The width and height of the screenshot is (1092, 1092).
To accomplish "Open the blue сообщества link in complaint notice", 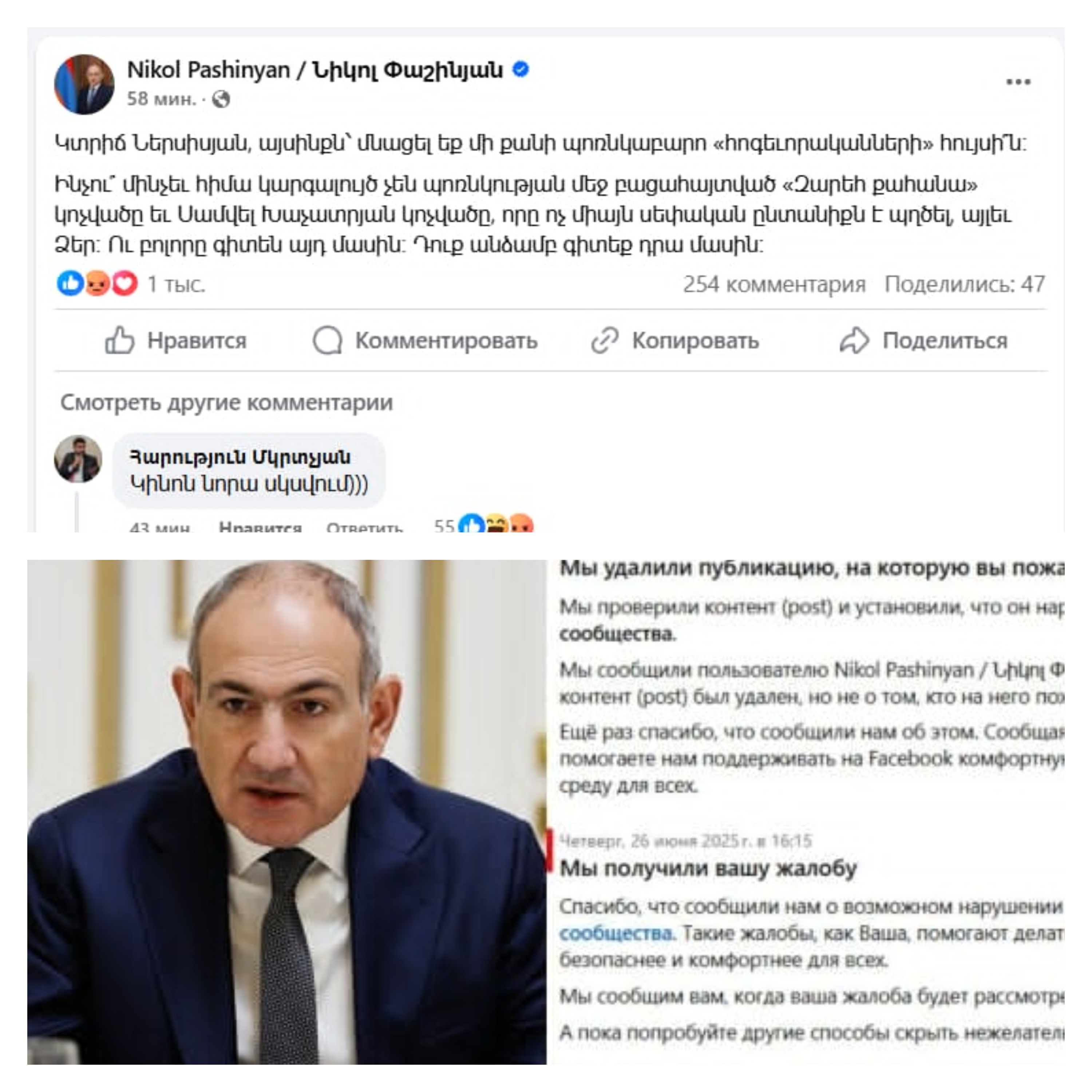I will pyautogui.click(x=617, y=933).
